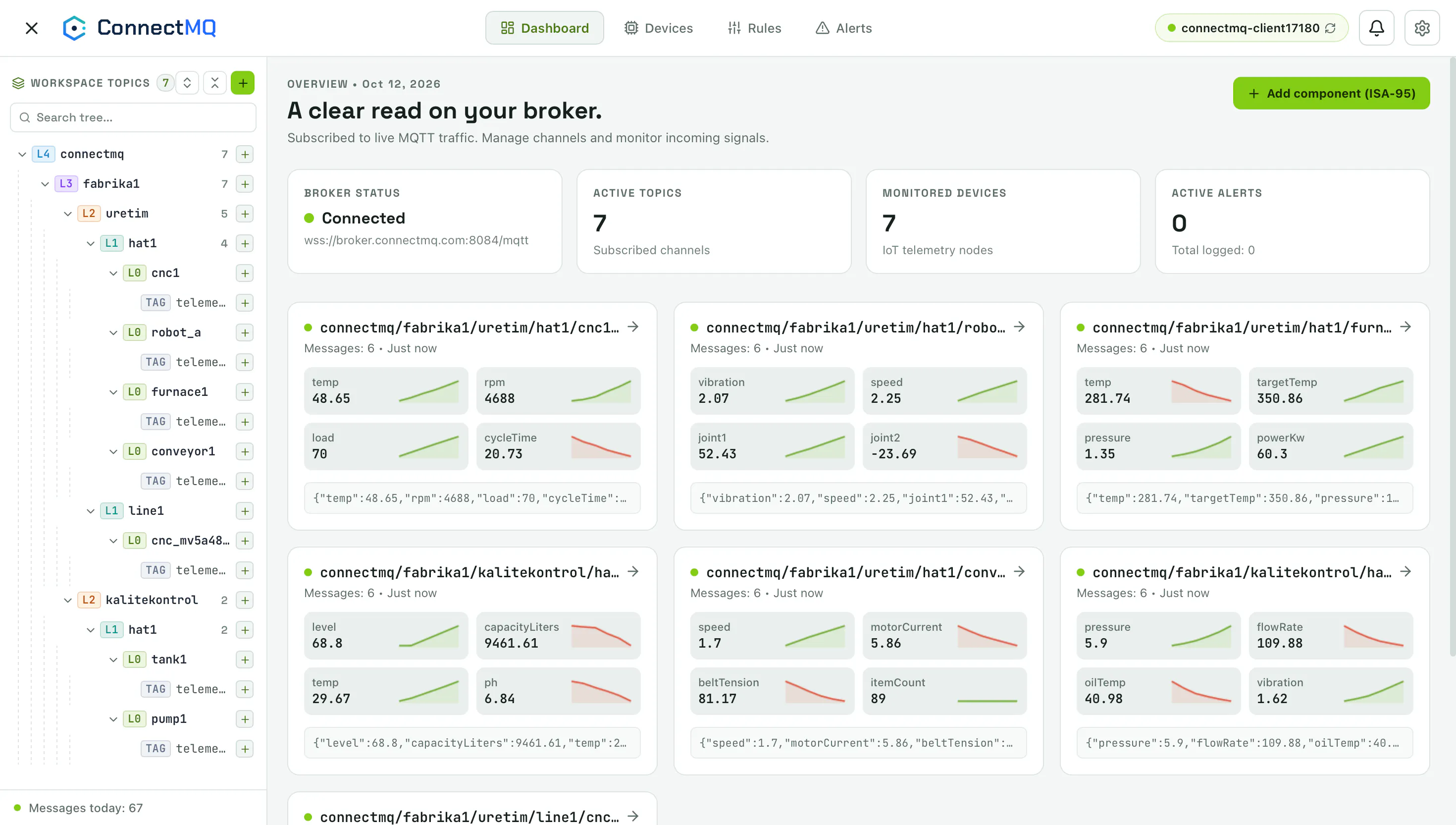
Task: Collapse the furnace1 node chevron
Action: (x=113, y=392)
